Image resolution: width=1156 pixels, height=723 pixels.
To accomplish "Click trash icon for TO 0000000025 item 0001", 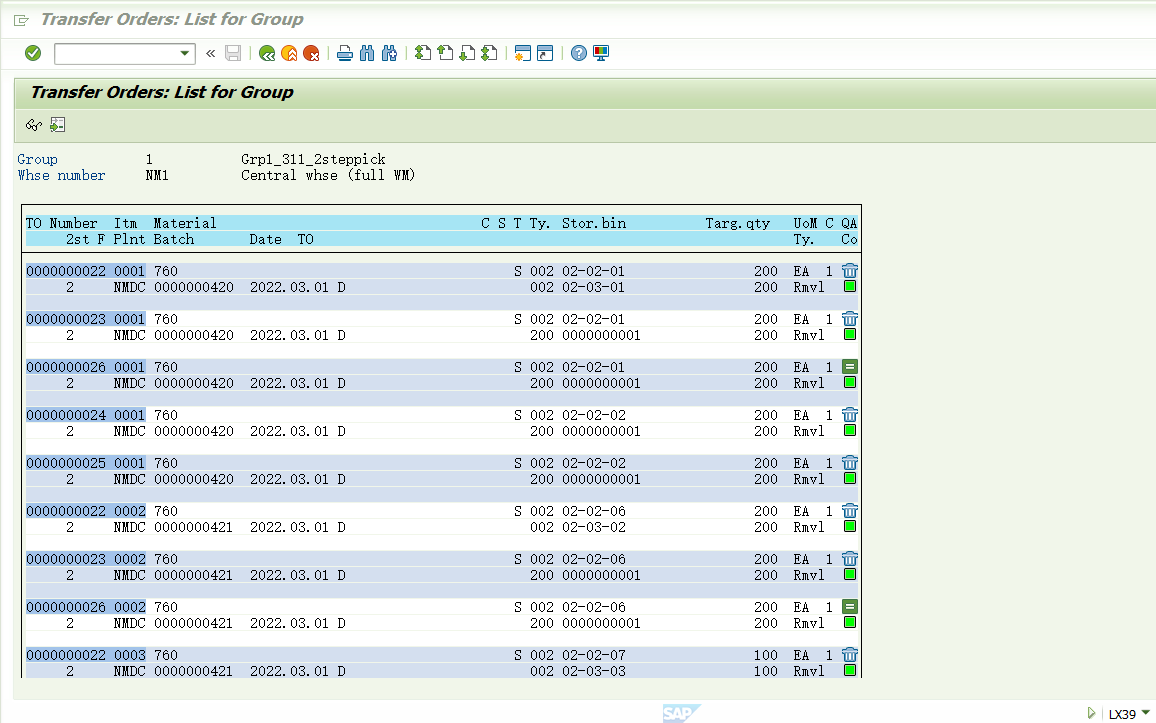I will click(849, 462).
